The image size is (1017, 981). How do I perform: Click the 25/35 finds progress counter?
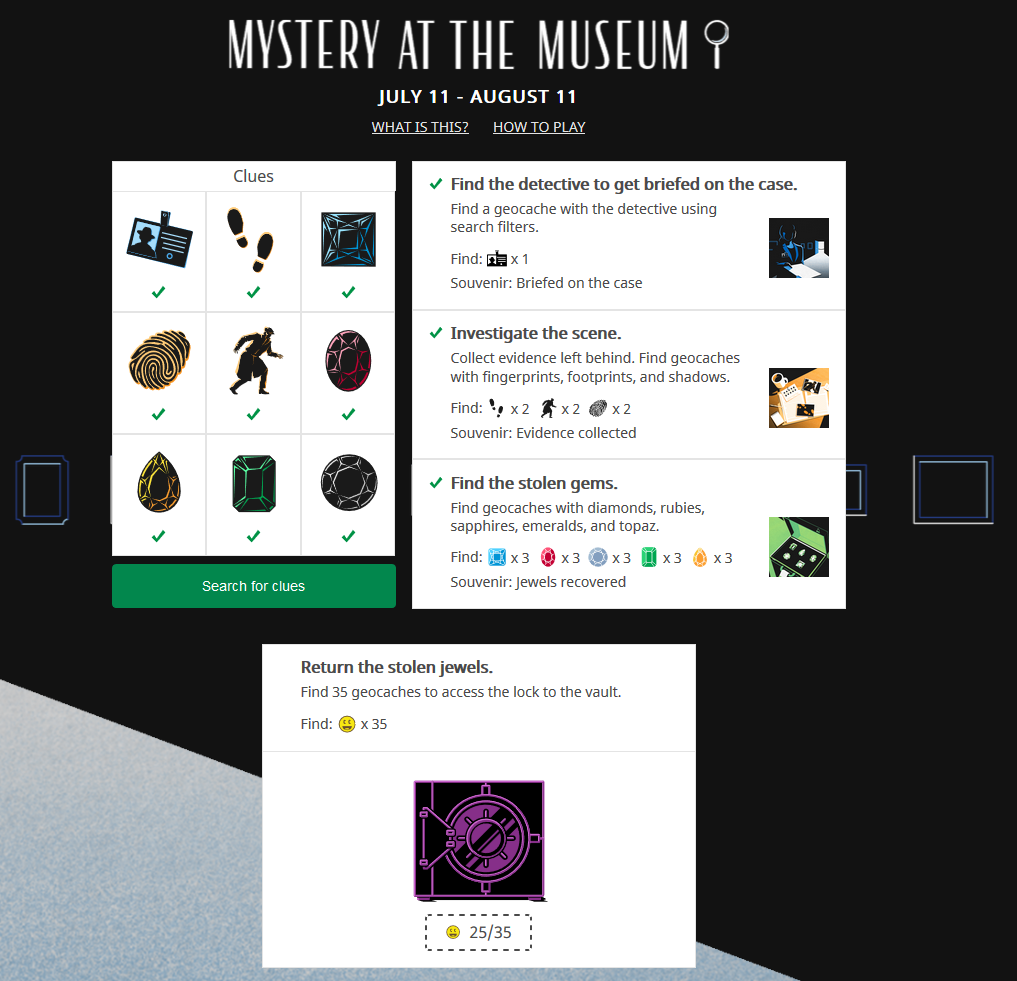(479, 932)
